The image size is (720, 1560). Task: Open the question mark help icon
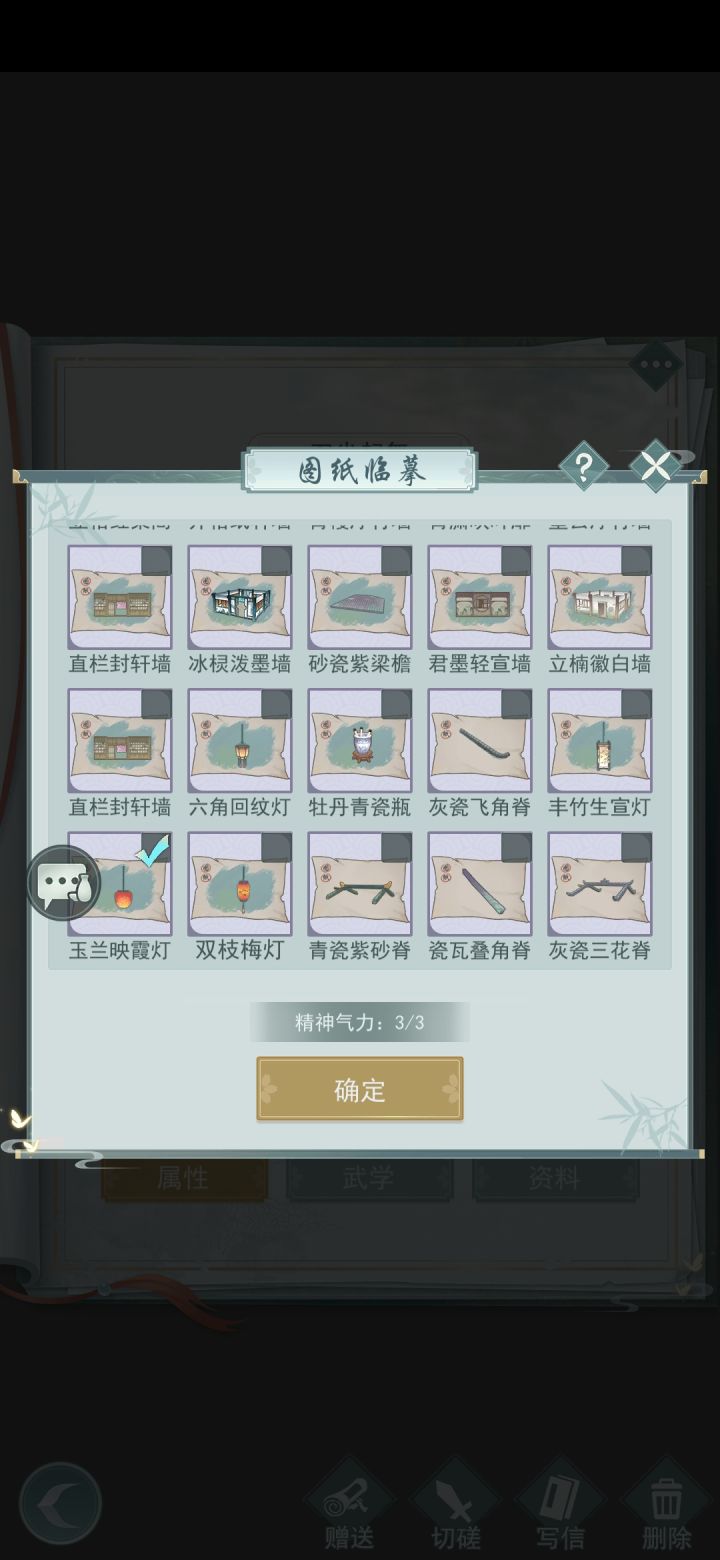tap(583, 466)
